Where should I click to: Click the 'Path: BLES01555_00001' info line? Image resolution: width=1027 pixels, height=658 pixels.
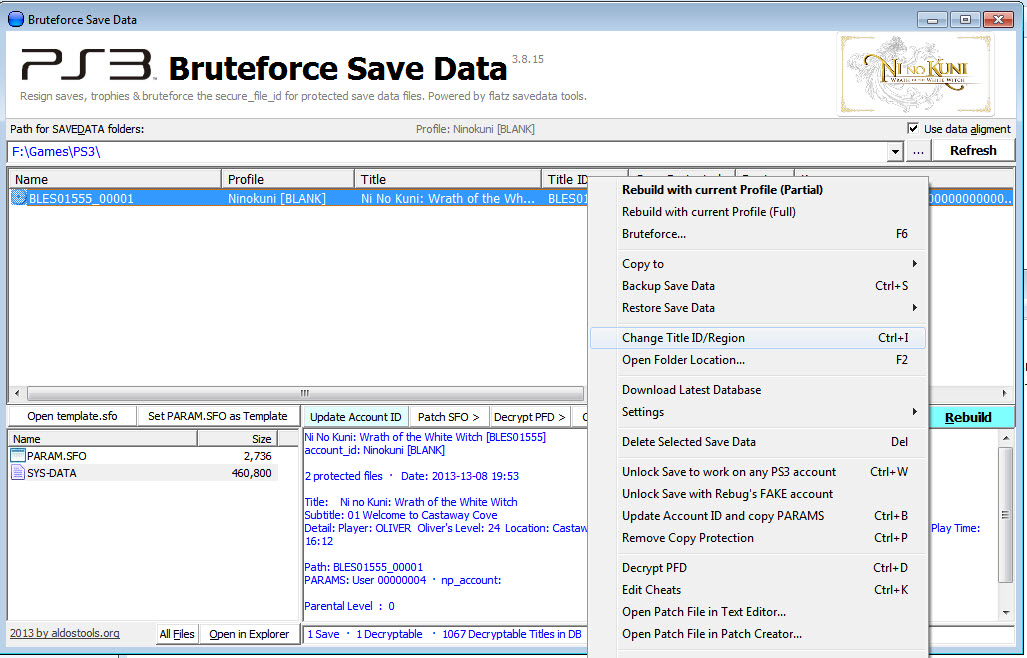click(x=364, y=567)
